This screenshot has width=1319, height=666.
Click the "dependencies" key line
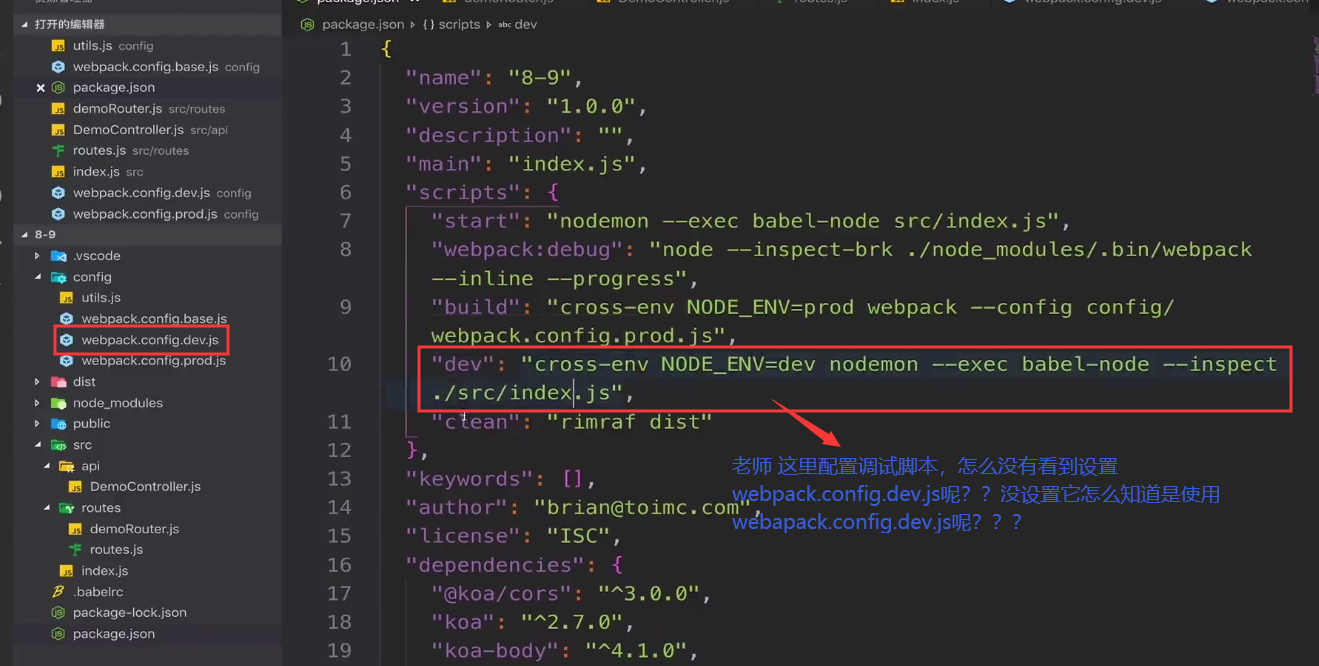click(514, 565)
